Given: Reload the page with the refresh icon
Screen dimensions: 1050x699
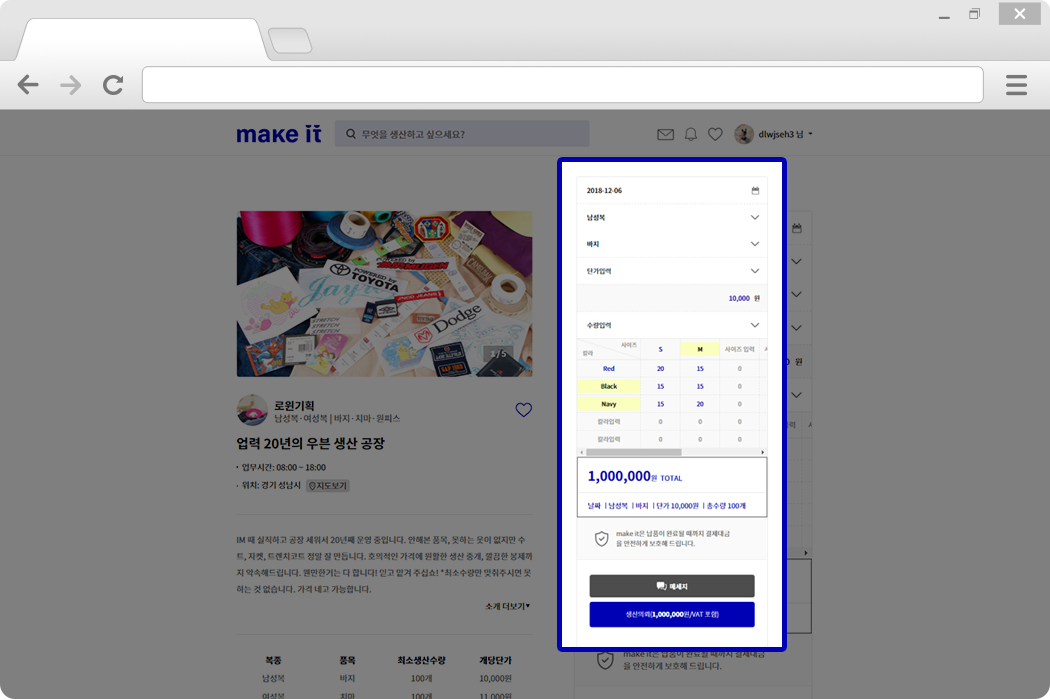Looking at the screenshot, I should [113, 85].
